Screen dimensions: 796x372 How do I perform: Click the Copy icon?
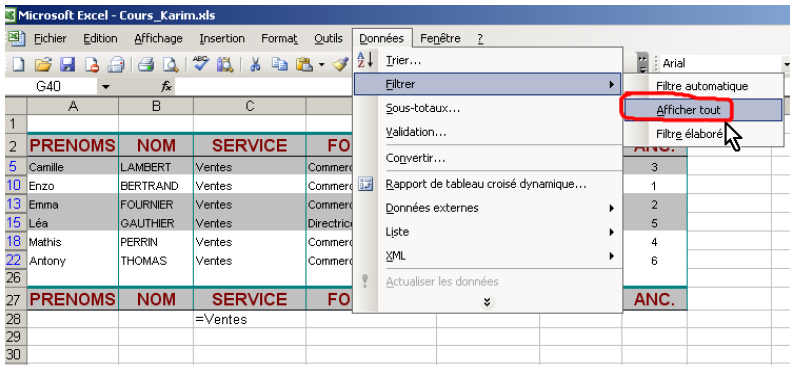click(279, 64)
